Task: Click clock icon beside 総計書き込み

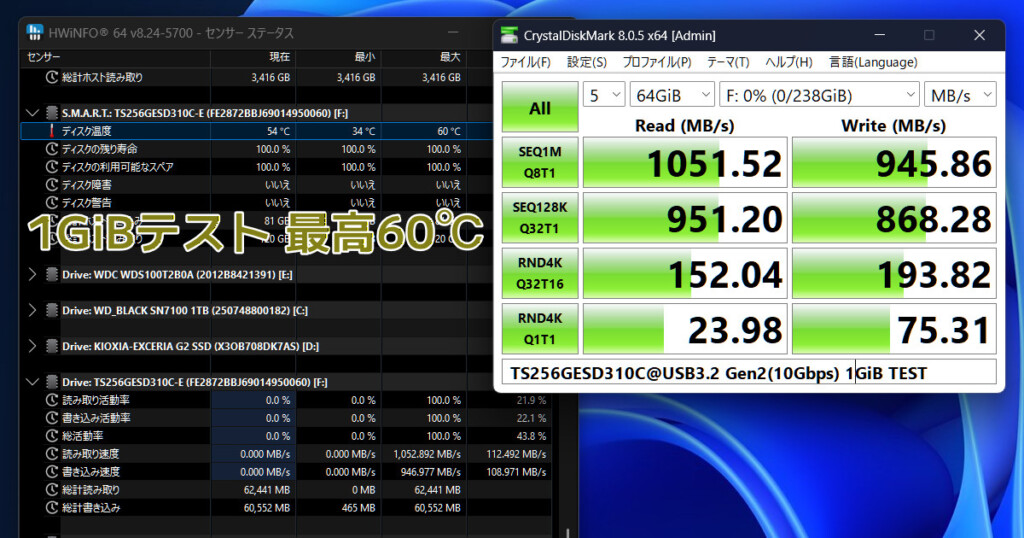Action: pyautogui.click(x=52, y=507)
